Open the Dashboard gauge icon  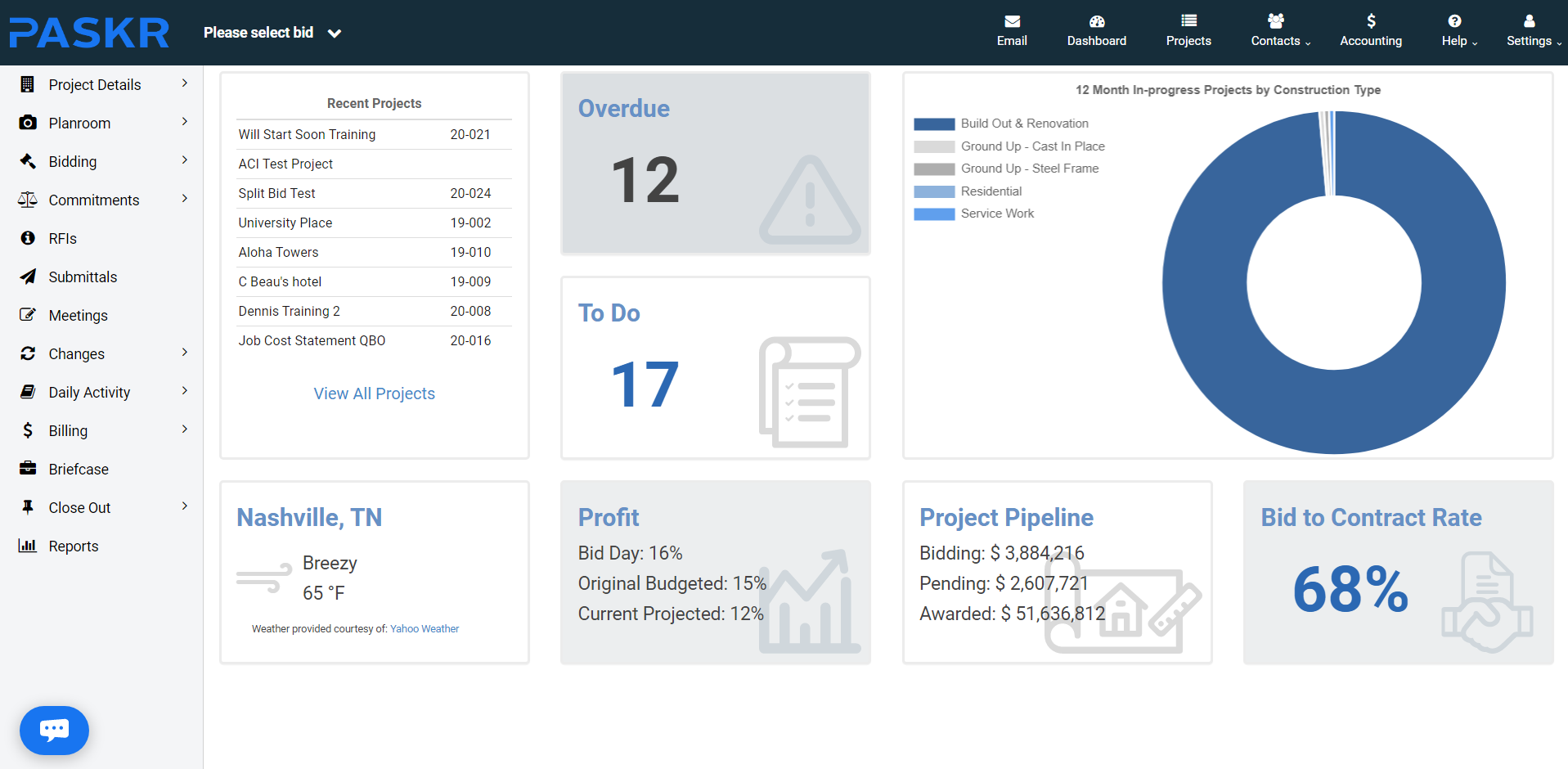1096,21
